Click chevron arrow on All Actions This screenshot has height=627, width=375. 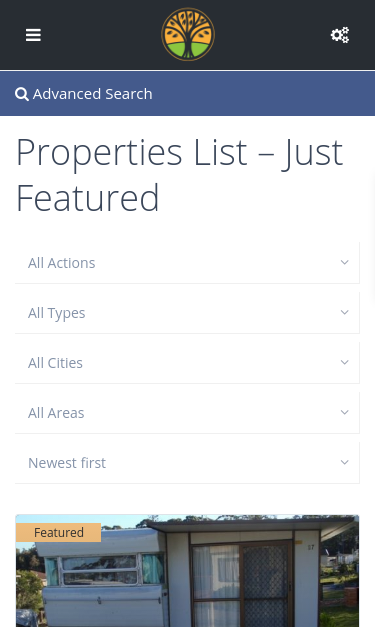point(344,263)
